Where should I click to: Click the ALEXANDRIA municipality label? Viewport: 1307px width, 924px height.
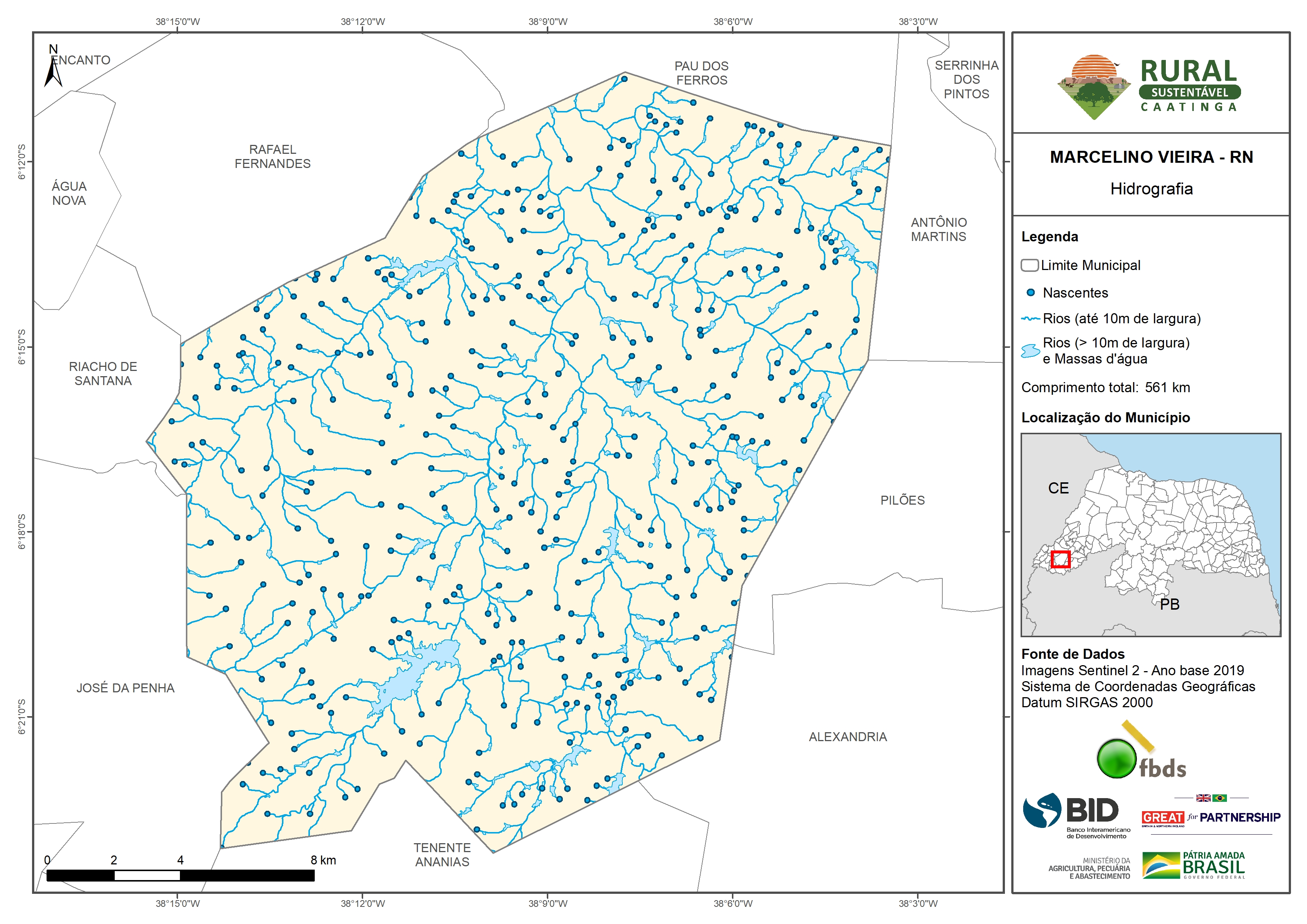coord(848,737)
